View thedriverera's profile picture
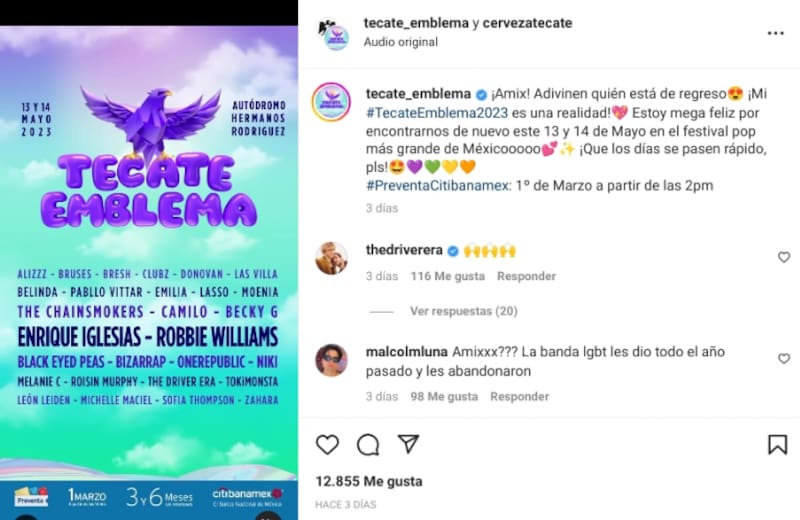Screen dimensions: 800x520 [331, 258]
